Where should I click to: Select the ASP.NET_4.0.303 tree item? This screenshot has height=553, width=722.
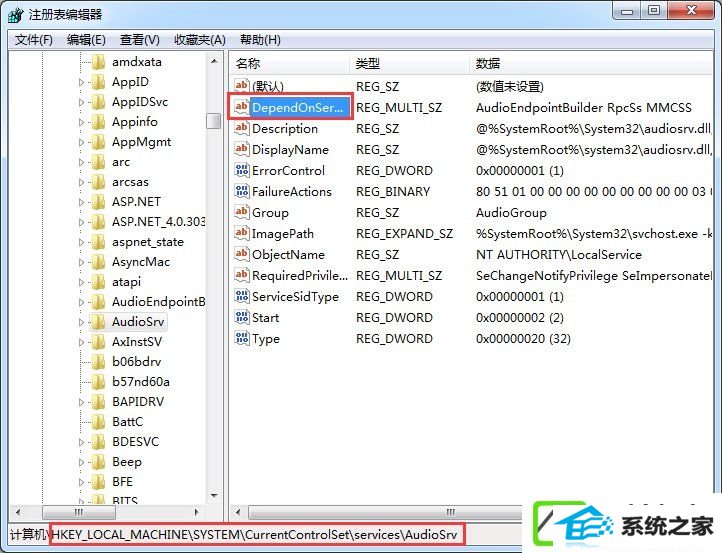(158, 222)
